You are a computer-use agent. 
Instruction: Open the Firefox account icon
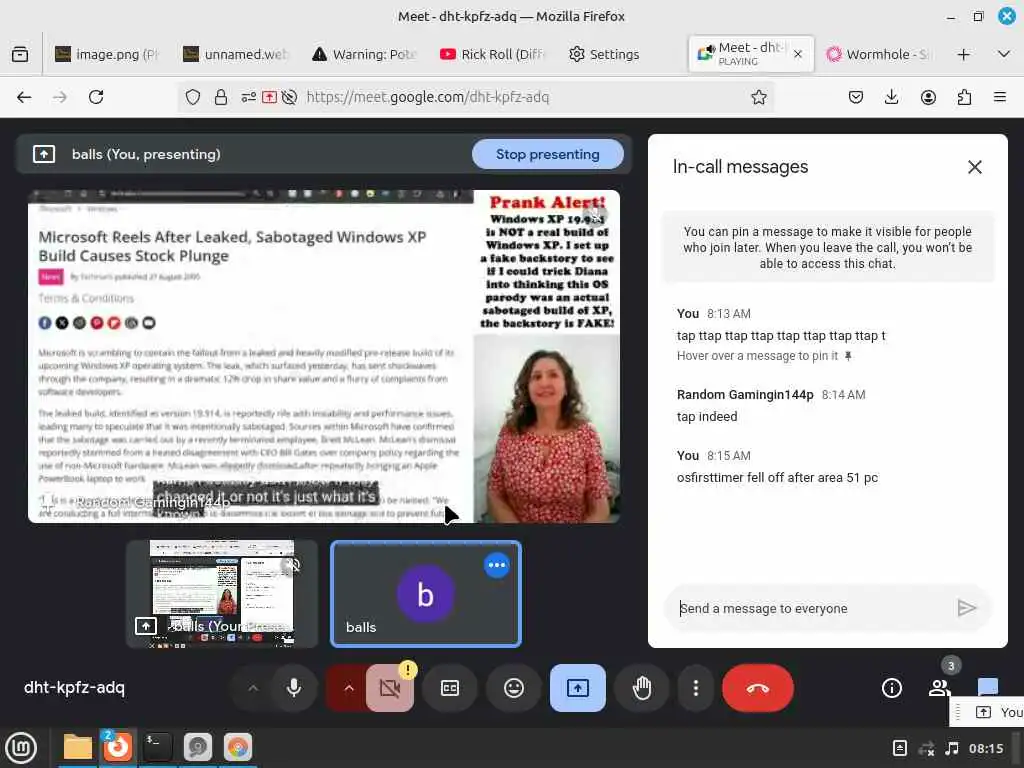(x=928, y=97)
